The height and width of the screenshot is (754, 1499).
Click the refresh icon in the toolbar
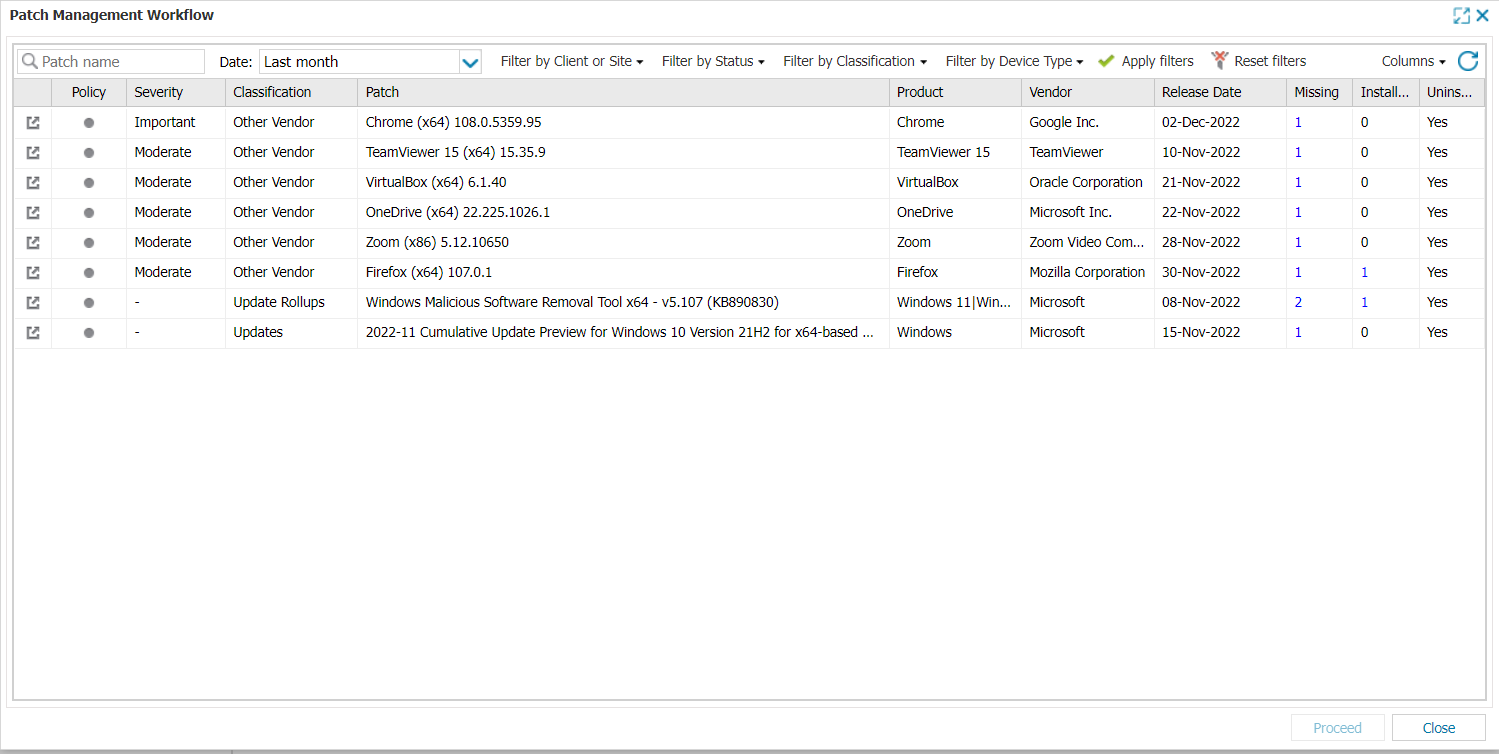(1467, 61)
